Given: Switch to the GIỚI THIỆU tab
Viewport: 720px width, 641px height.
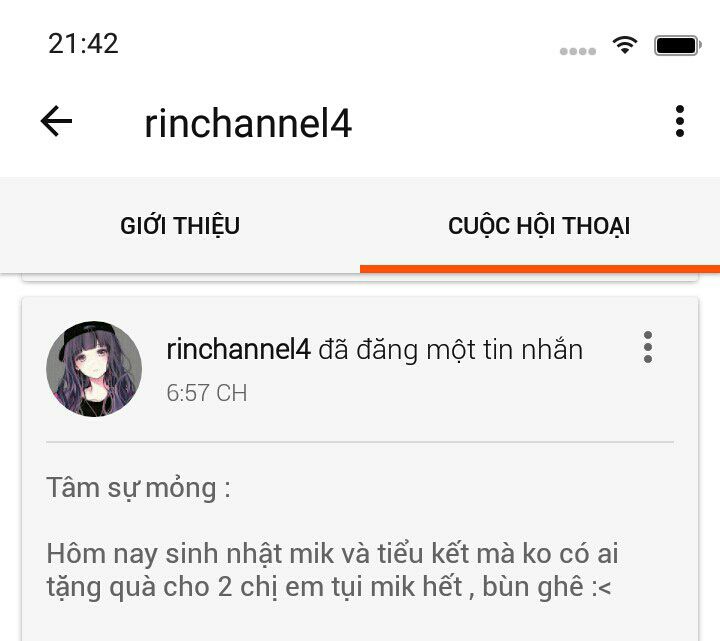Looking at the screenshot, I should click(180, 226).
